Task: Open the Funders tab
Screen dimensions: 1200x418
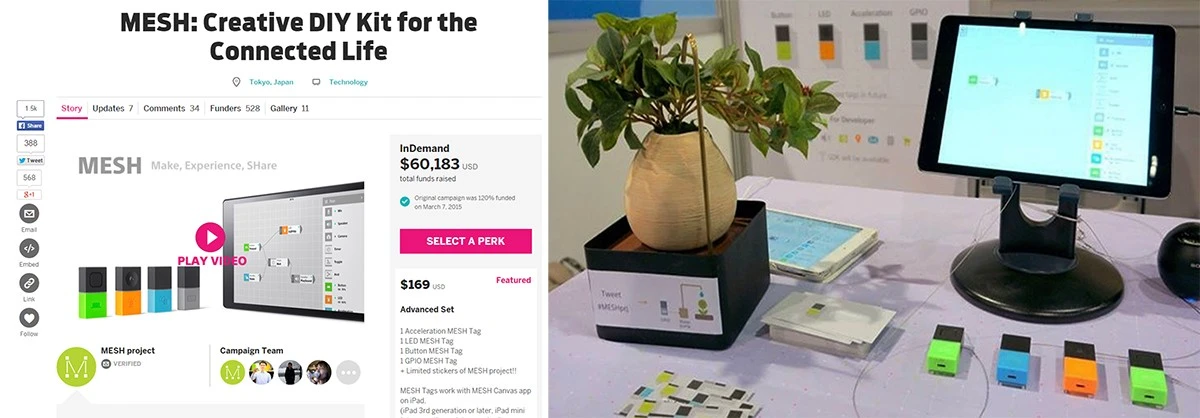Action: (x=234, y=108)
